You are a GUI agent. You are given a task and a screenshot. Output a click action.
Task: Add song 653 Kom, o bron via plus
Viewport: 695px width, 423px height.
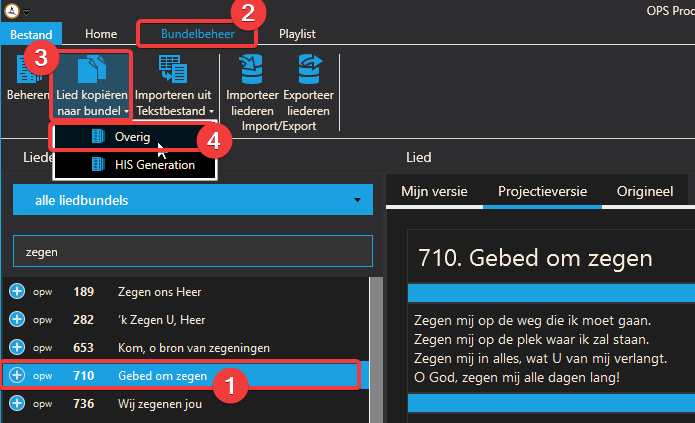click(17, 347)
